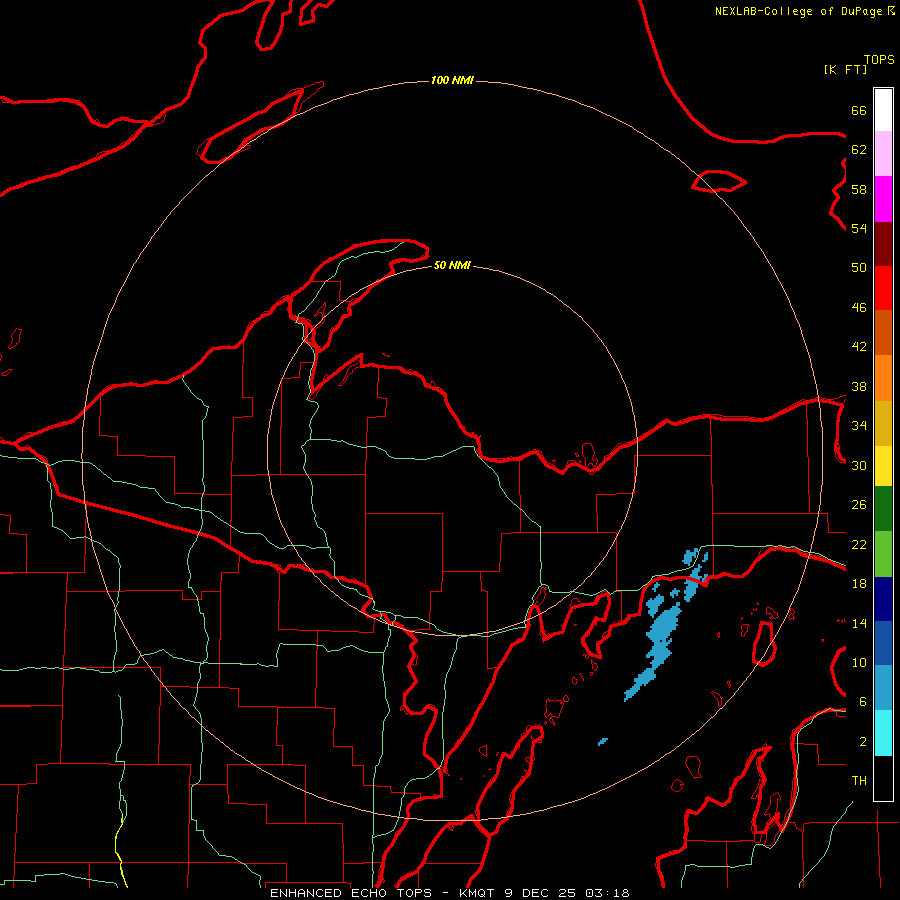Click the legend value 54
Screen dimensions: 900x900
859,228
